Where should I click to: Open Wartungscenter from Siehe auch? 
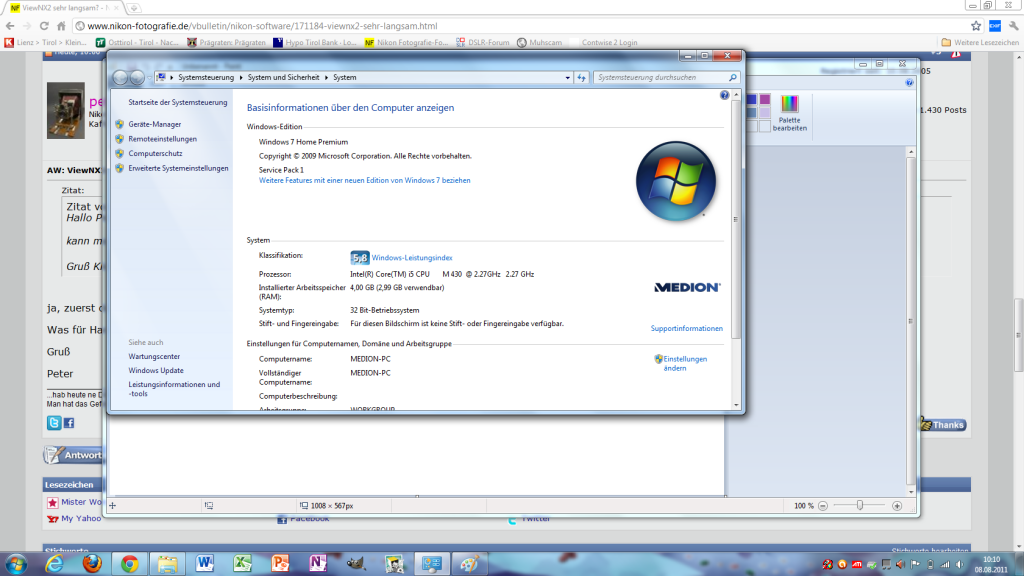click(x=154, y=357)
